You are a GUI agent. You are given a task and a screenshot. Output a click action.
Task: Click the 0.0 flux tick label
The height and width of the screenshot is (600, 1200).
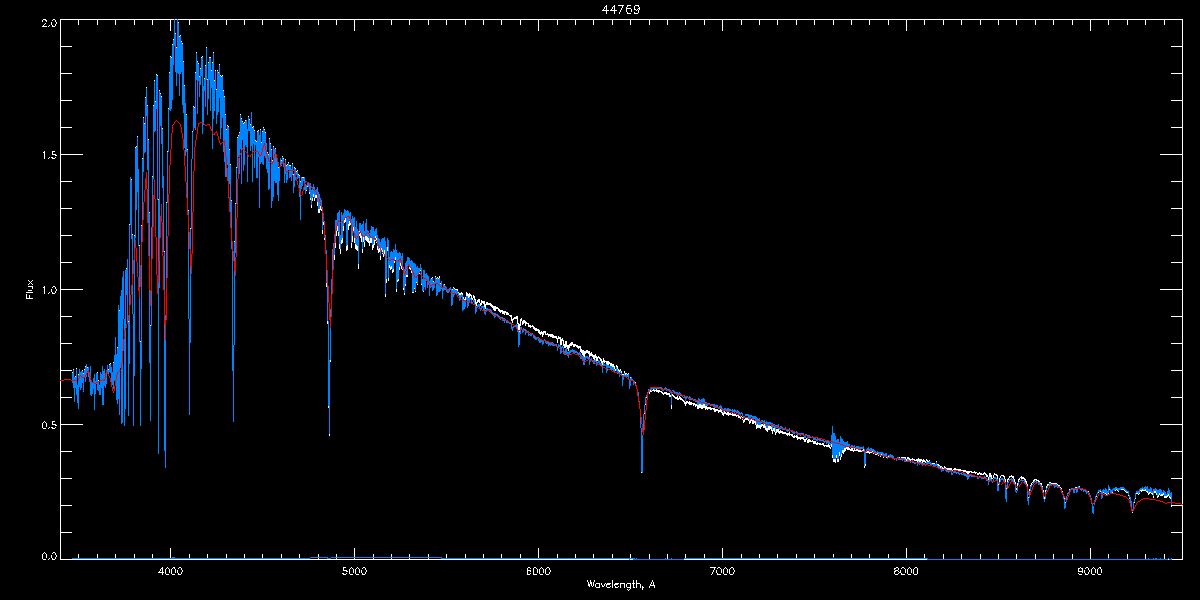click(x=48, y=556)
